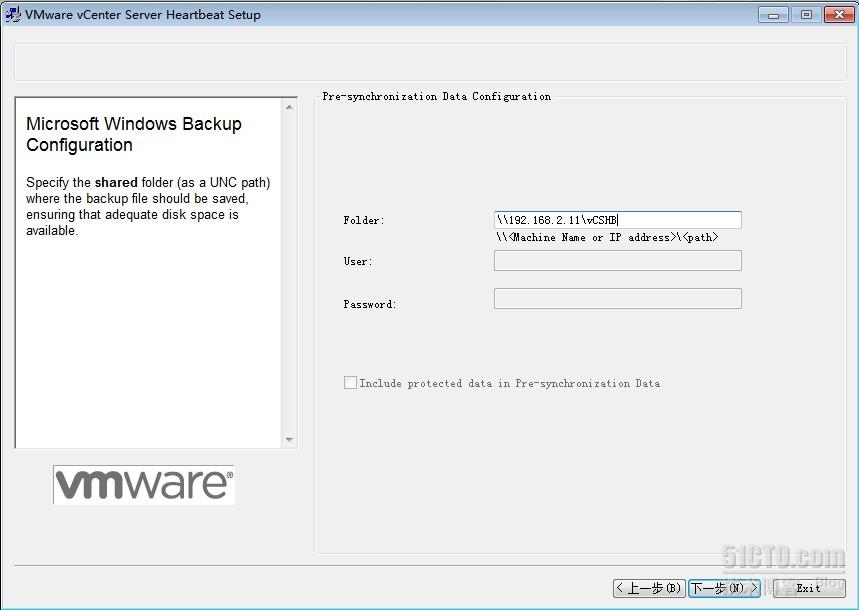Click the Folder UNC path input field

pos(617,220)
